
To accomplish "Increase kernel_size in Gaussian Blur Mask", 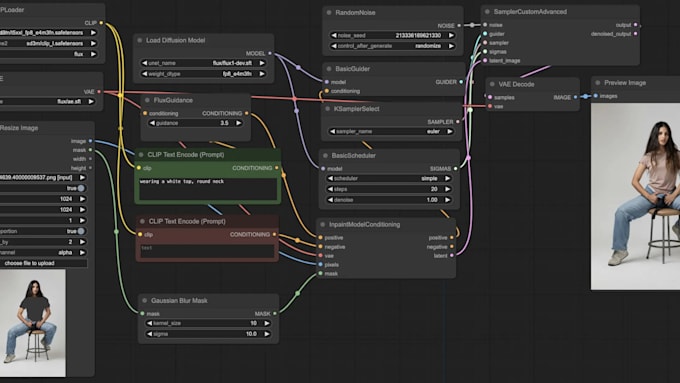I will (x=267, y=324).
